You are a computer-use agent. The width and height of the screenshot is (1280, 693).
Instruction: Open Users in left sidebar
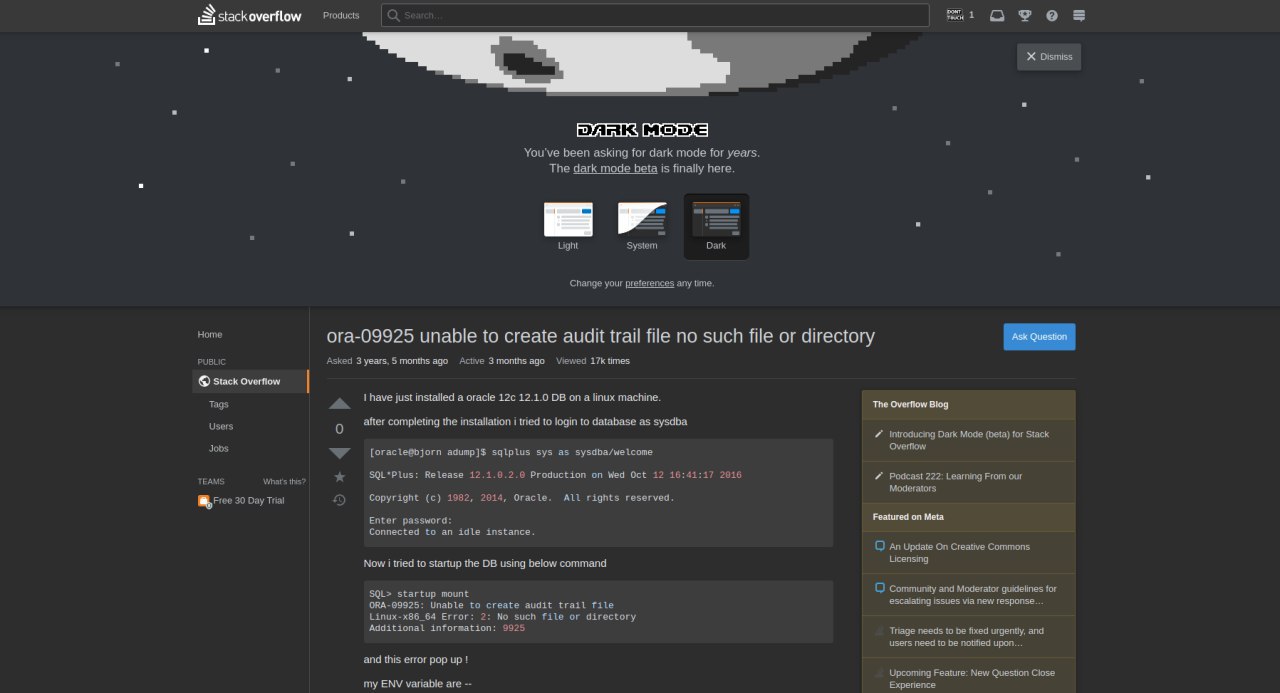pyautogui.click(x=221, y=426)
